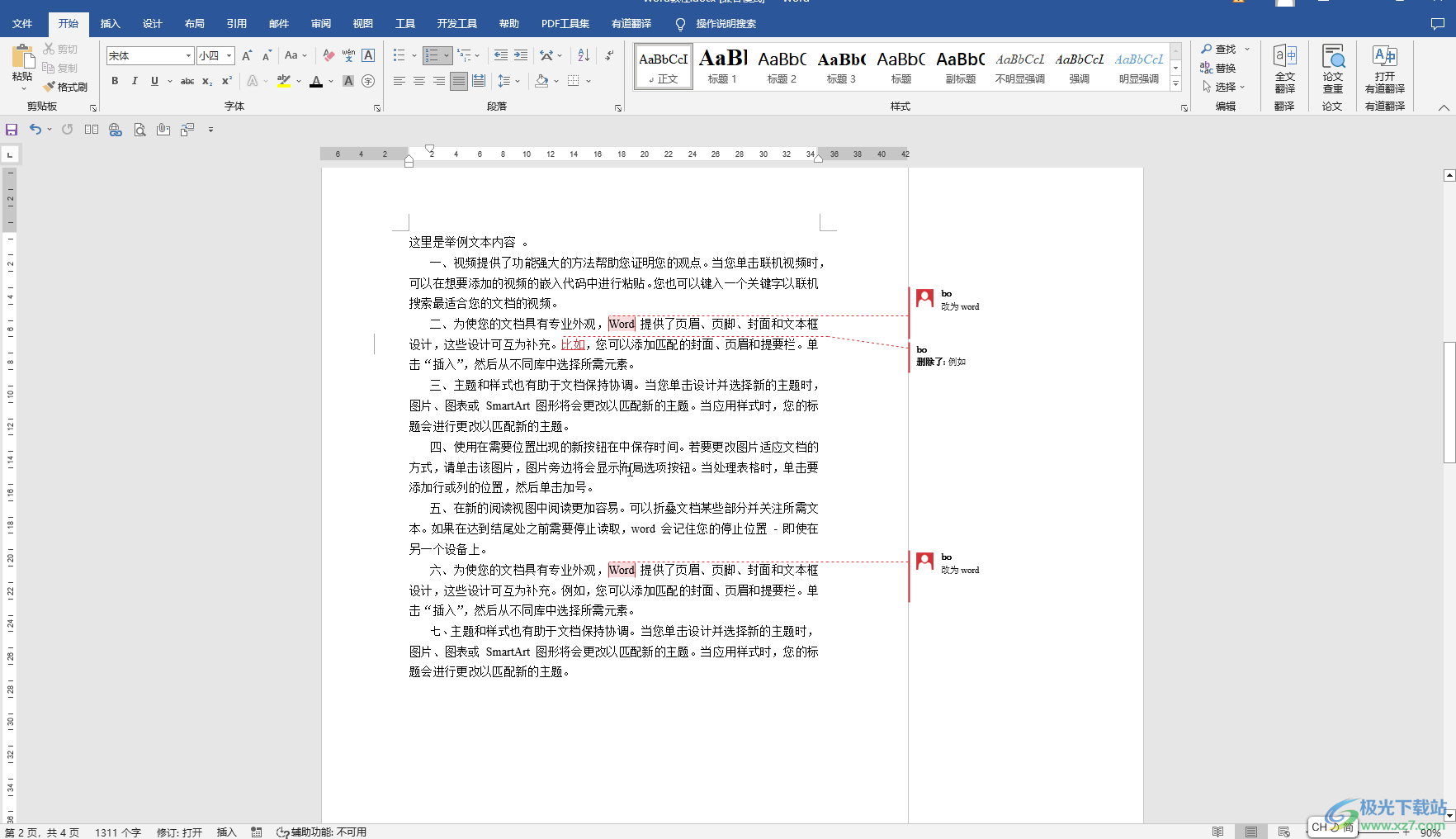The image size is (1456, 839).
Task: Open the Change Case (Aa) dropdown
Action: click(295, 55)
